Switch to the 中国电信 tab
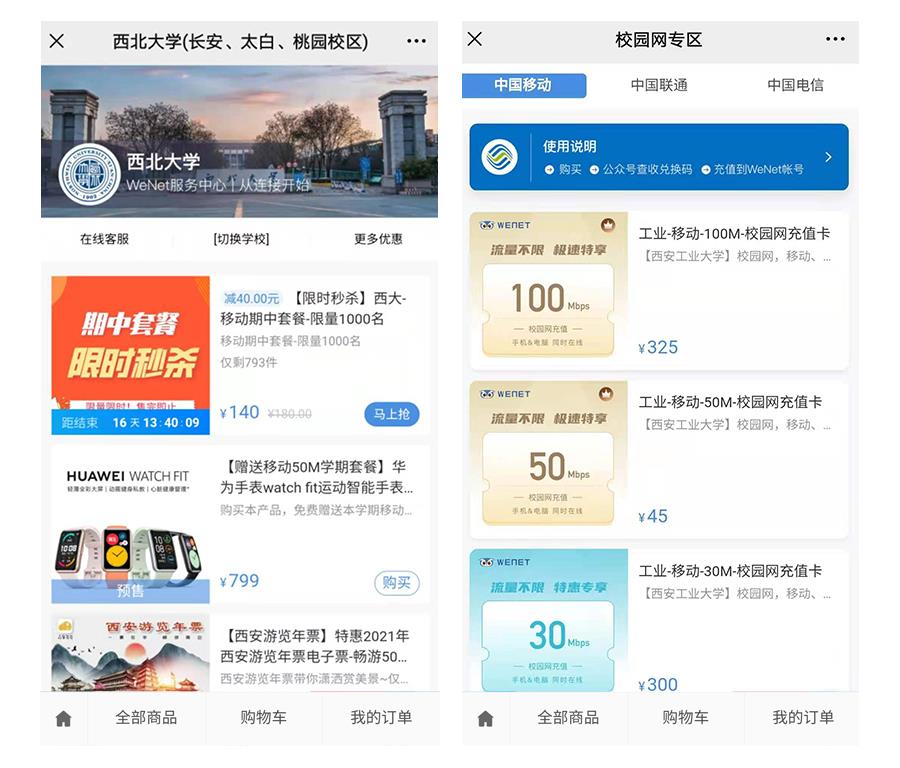The height and width of the screenshot is (768, 900). pos(796,86)
